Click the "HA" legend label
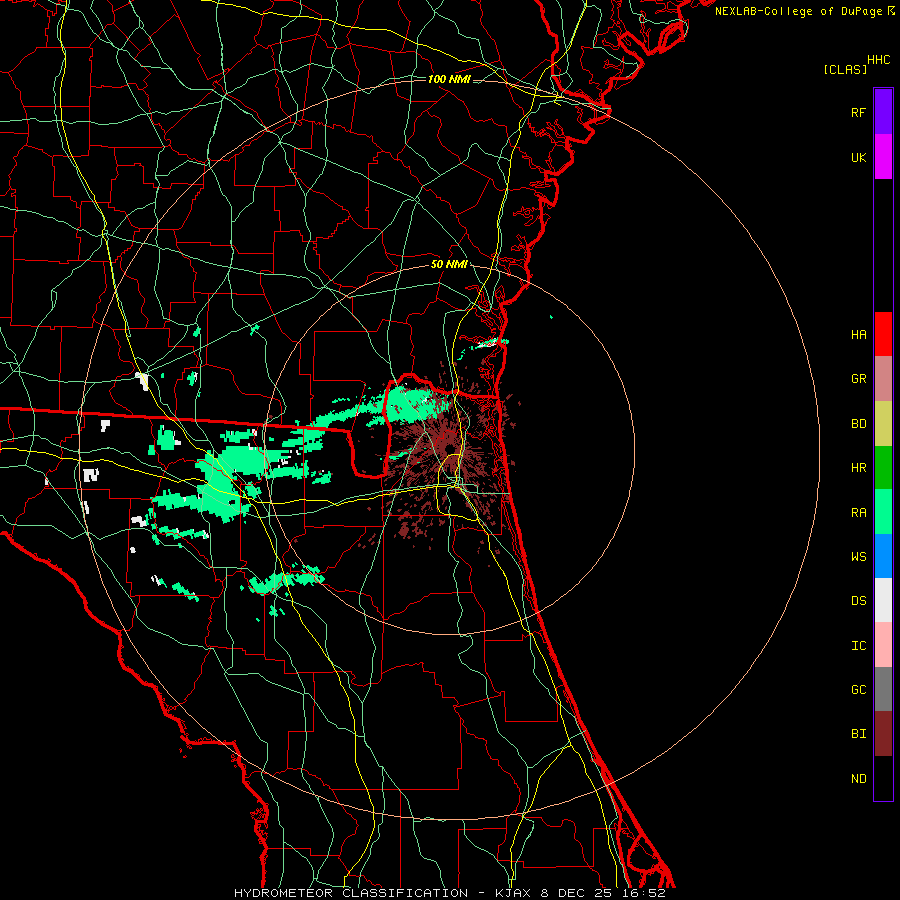 coord(859,335)
